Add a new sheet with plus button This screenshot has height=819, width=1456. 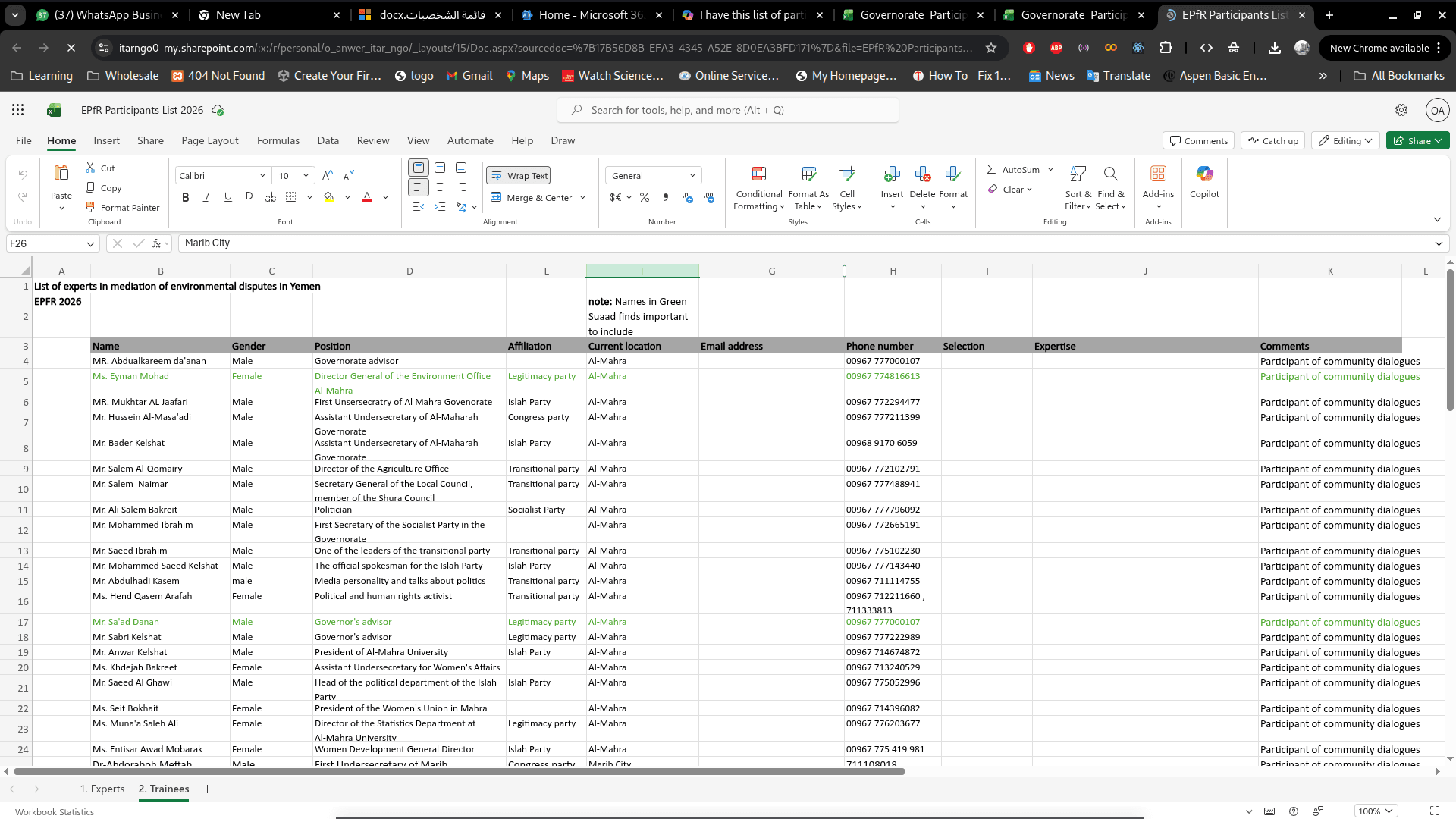207,789
